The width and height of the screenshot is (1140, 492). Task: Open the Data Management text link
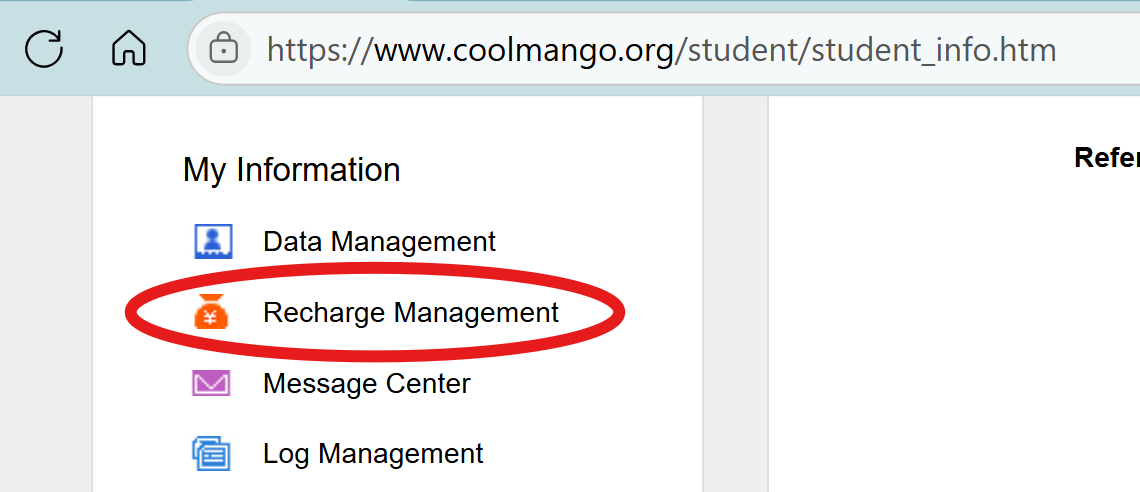tap(379, 241)
